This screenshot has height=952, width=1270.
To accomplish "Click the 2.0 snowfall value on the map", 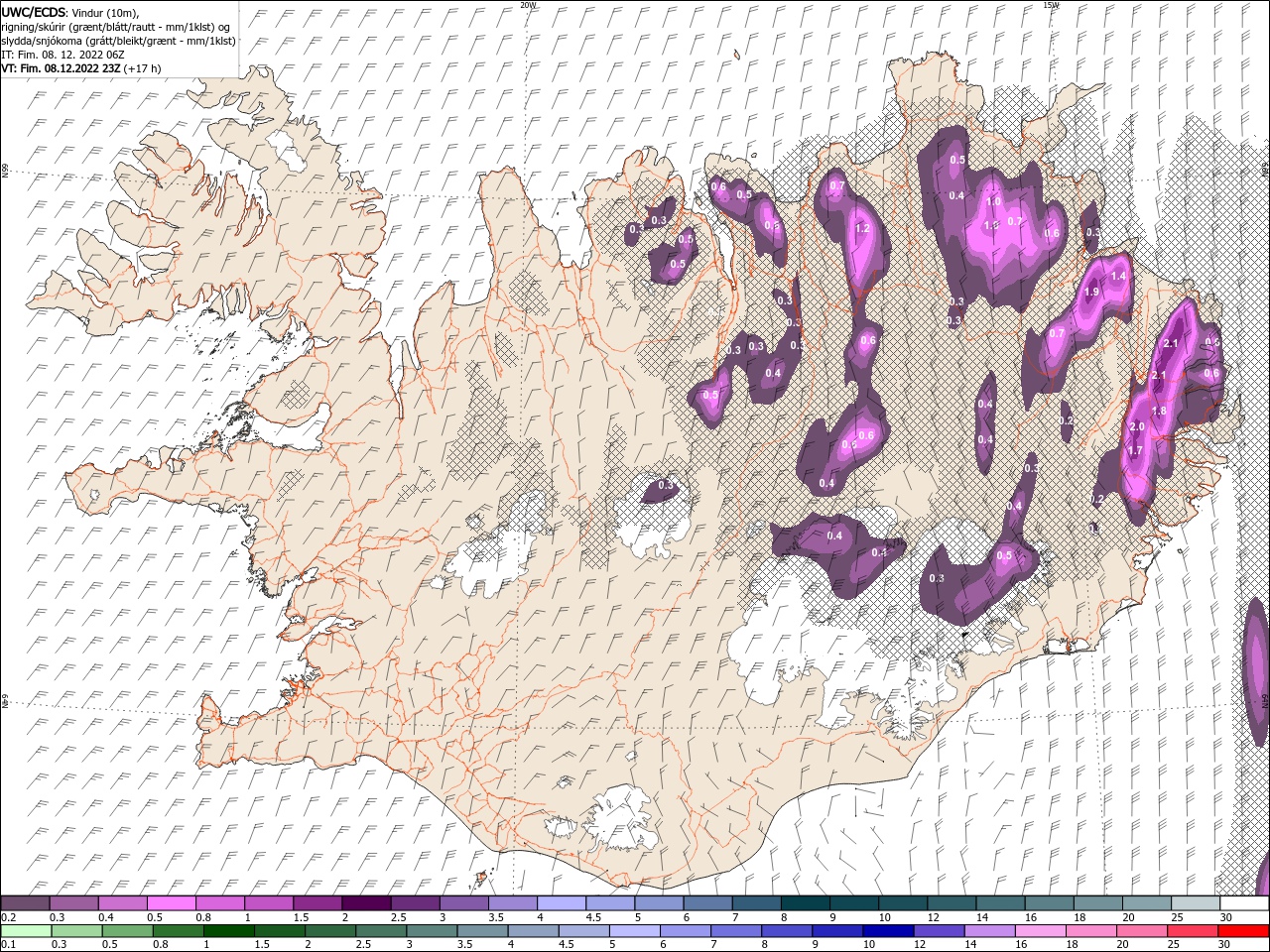I will [x=1137, y=426].
